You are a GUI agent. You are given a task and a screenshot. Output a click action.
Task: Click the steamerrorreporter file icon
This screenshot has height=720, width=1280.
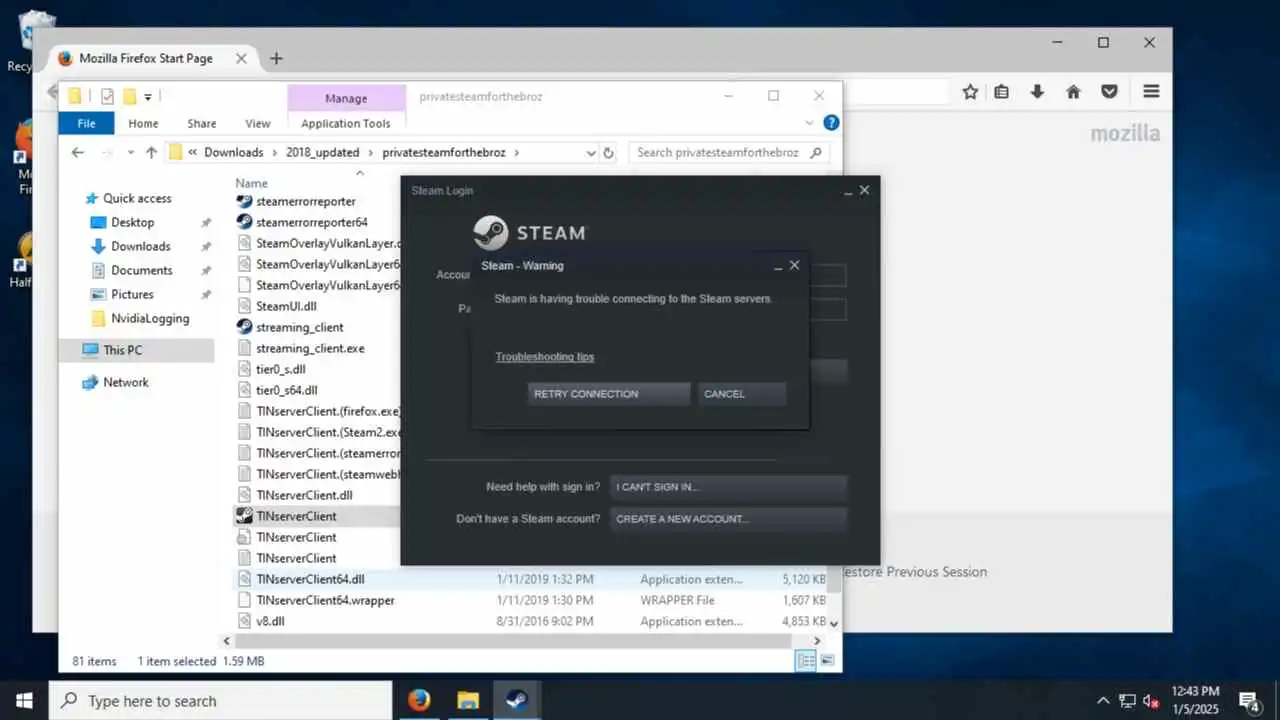244,201
